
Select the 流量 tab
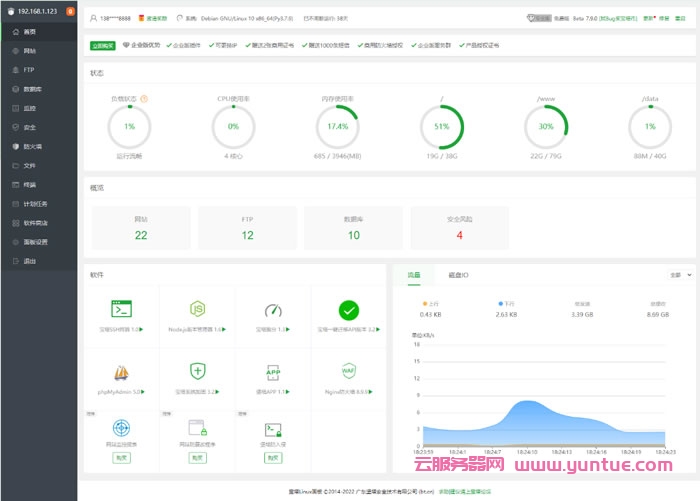(x=414, y=274)
